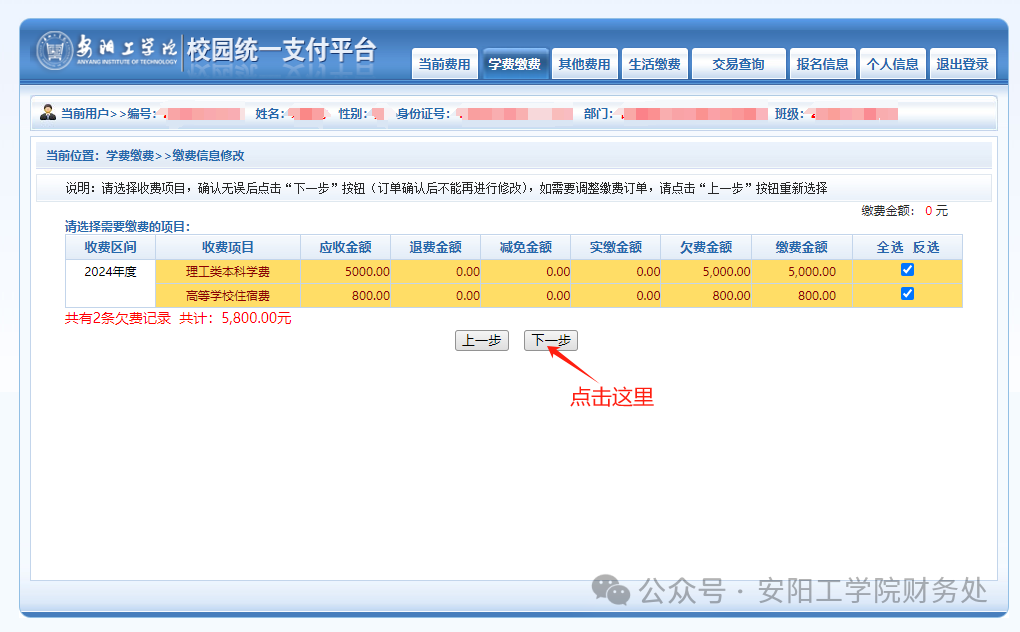This screenshot has height=632, width=1020.
Task: Toggle the 高等学校住宿费 row checkbox
Action: pyautogui.click(x=907, y=294)
